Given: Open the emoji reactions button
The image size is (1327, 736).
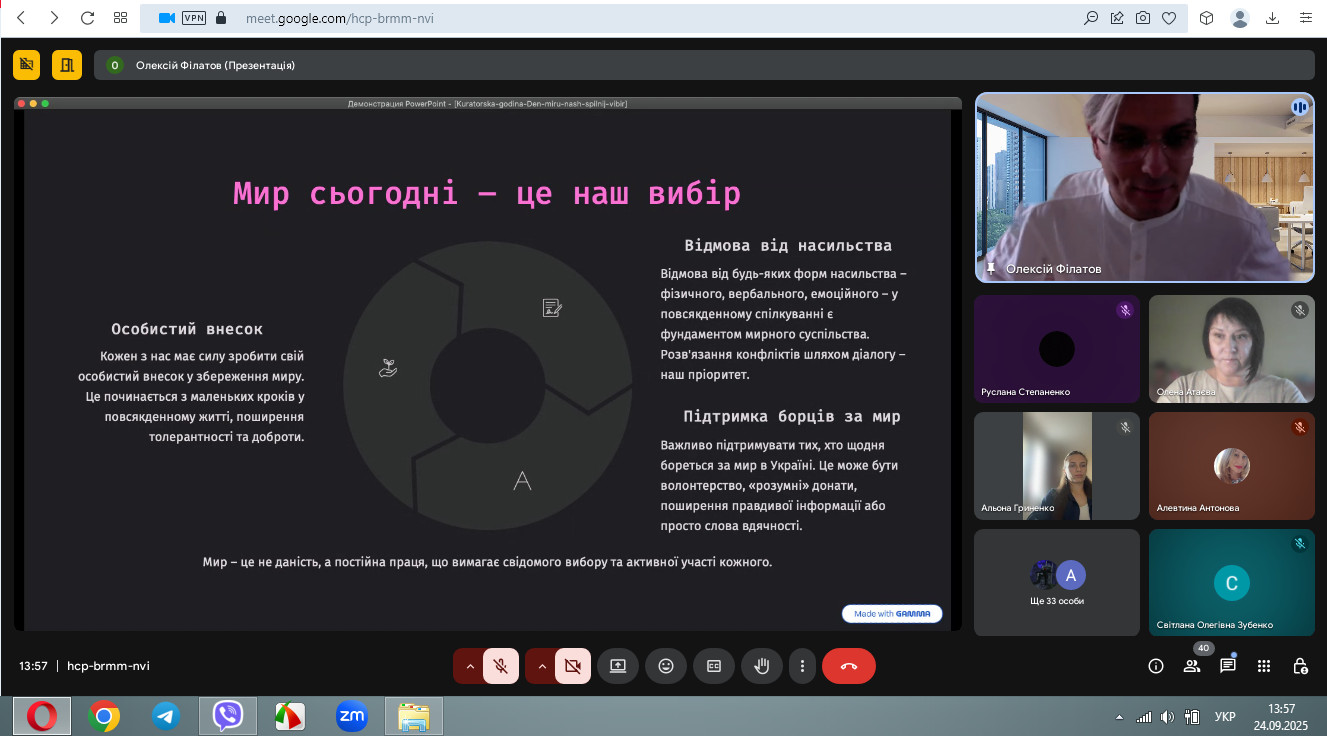Looking at the screenshot, I should [666, 666].
